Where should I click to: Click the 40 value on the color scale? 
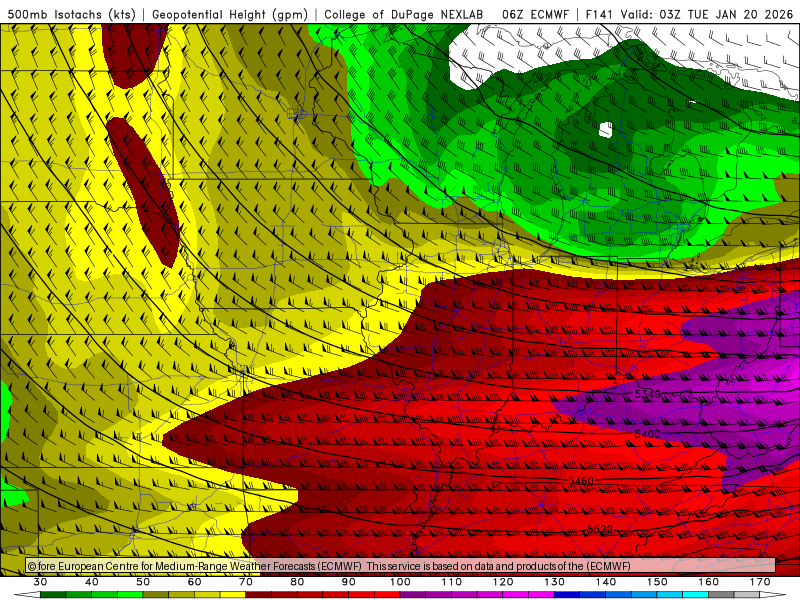point(92,582)
